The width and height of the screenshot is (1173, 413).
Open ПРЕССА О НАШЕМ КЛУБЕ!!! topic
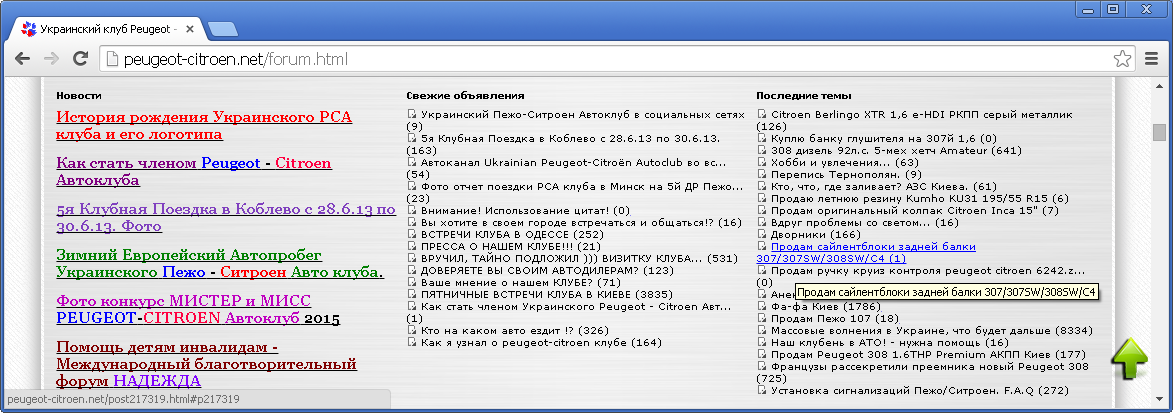(x=511, y=246)
